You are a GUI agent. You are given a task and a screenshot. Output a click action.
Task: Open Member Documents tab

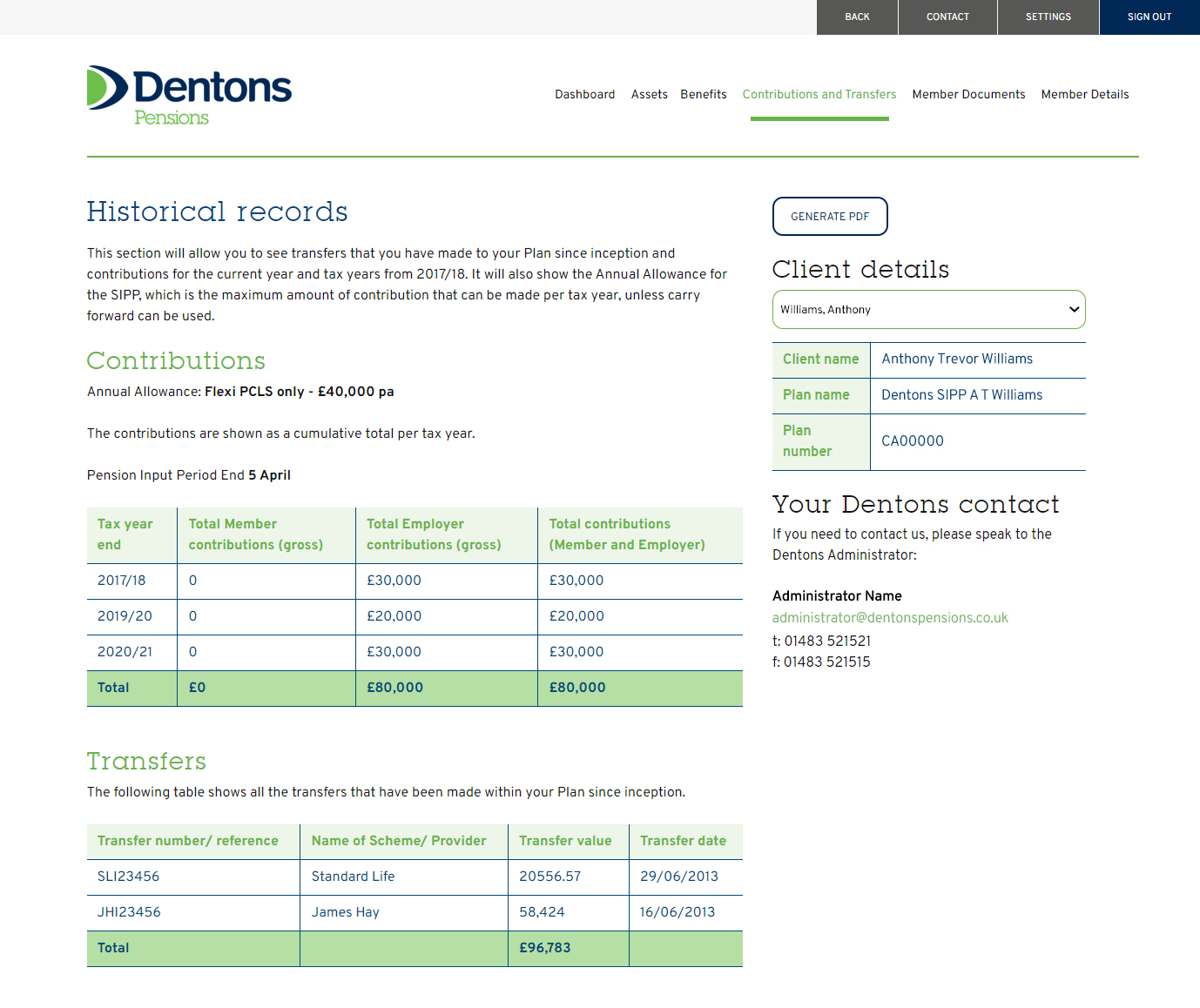click(x=968, y=94)
